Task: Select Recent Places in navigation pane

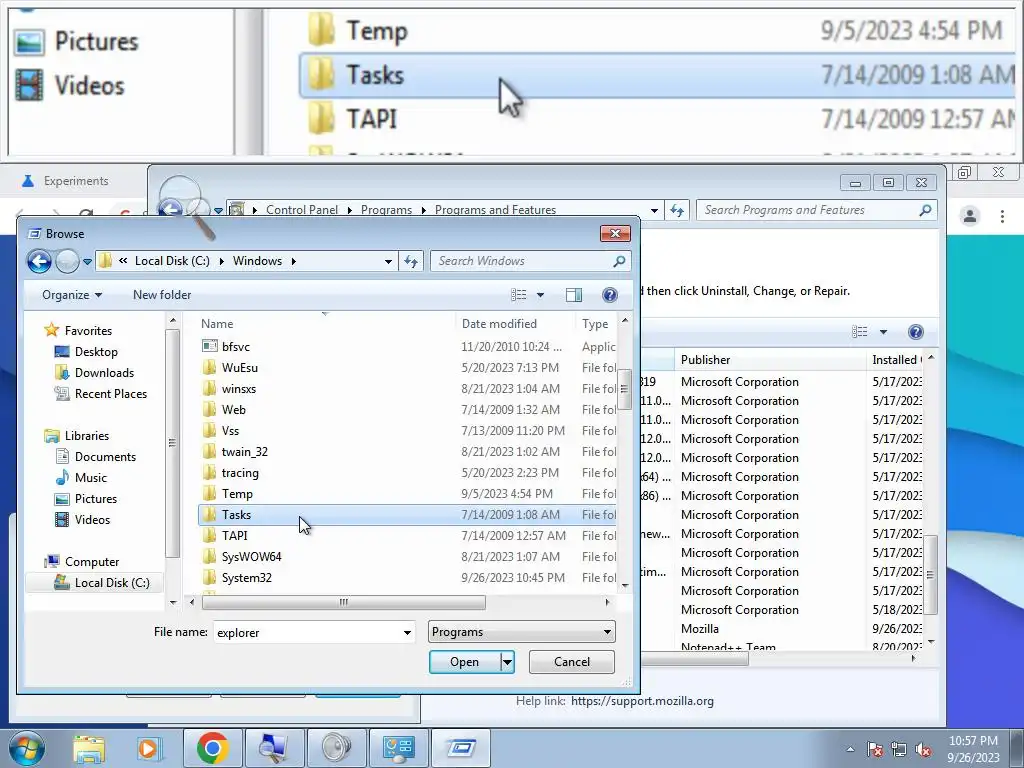Action: [x=110, y=394]
